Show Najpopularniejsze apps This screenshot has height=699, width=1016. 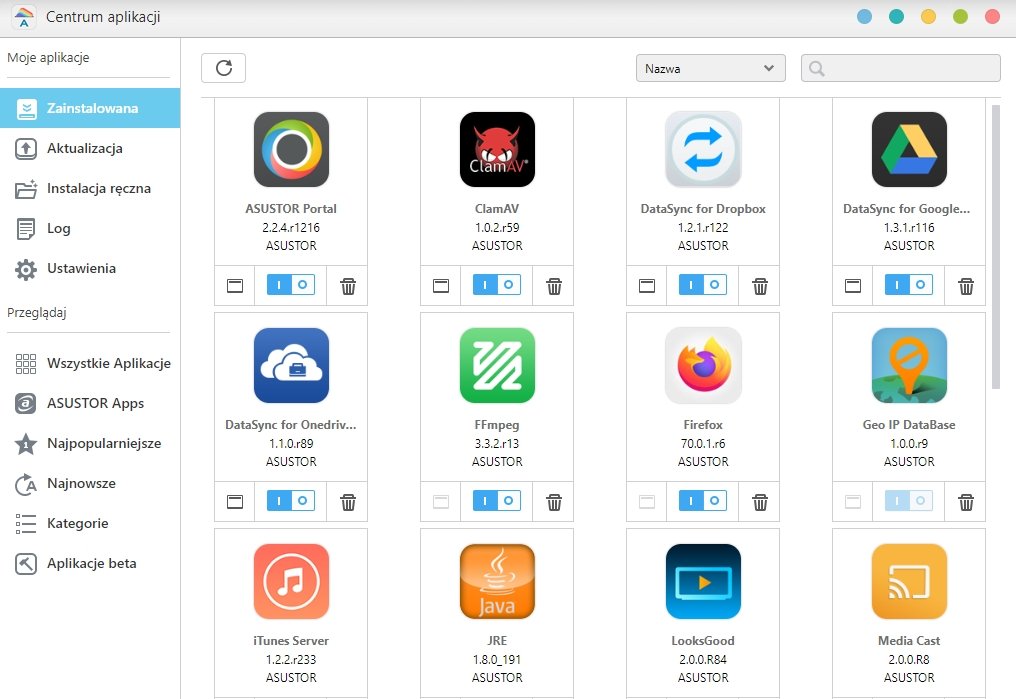90,443
